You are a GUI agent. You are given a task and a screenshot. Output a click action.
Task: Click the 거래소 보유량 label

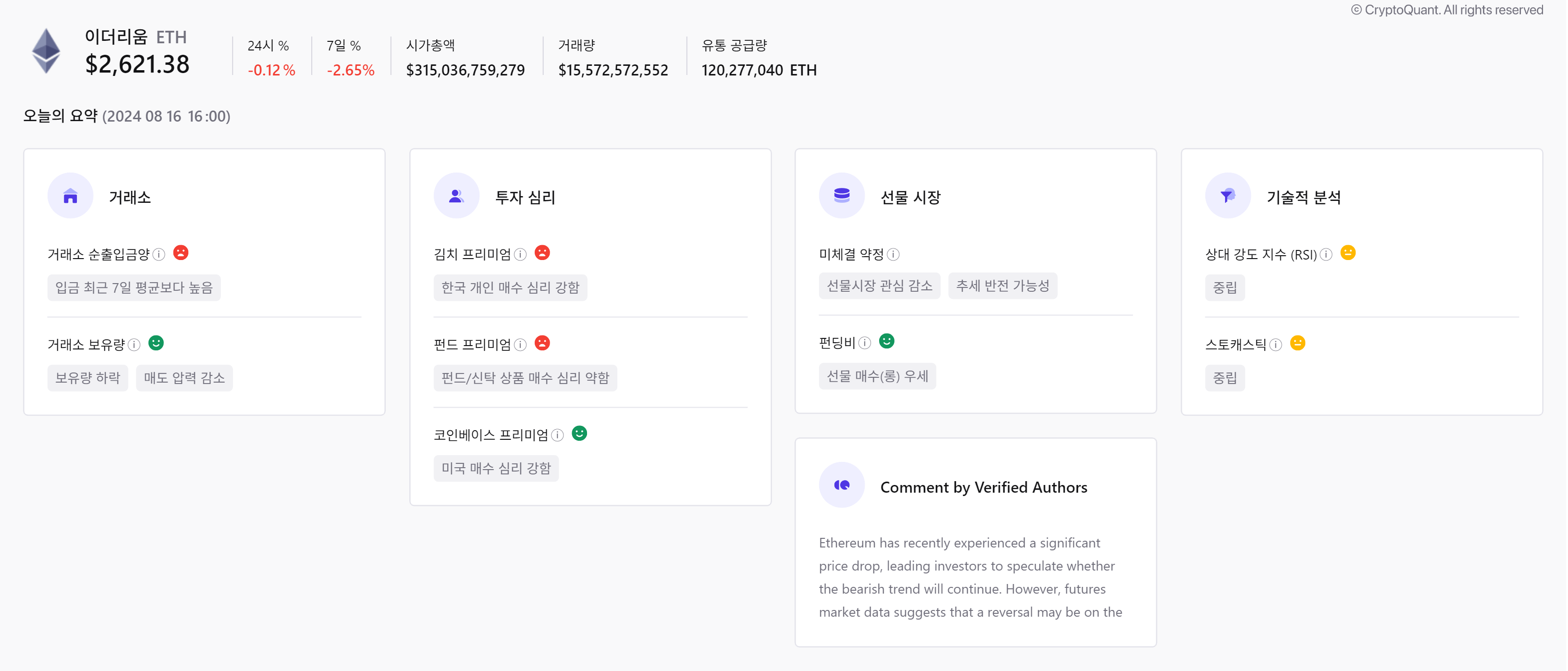(86, 345)
